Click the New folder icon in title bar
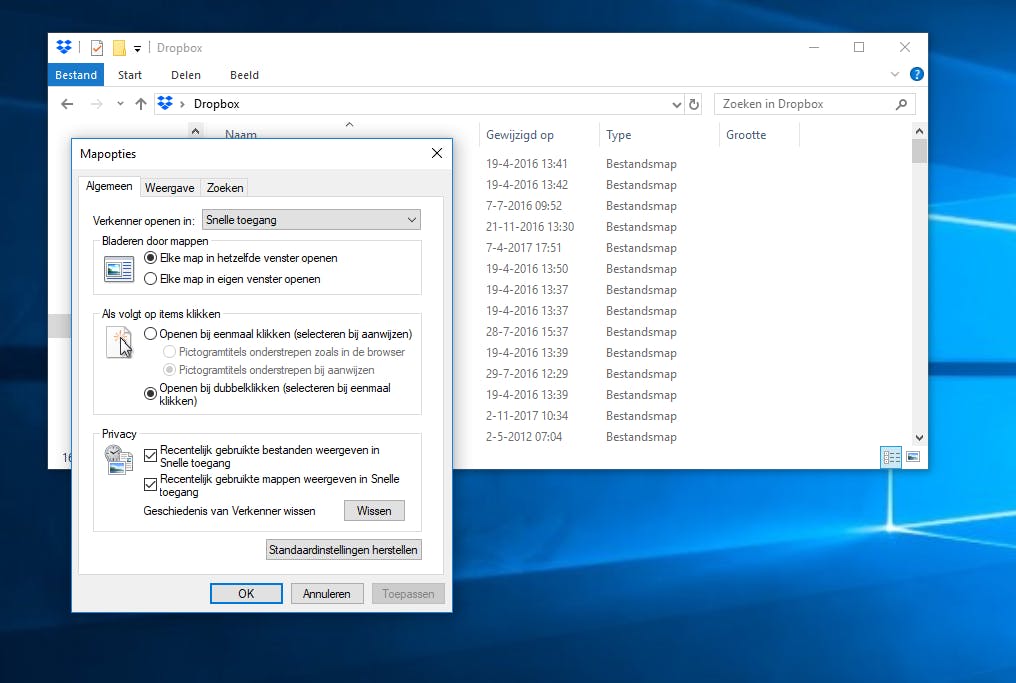Image resolution: width=1016 pixels, height=683 pixels. (119, 48)
